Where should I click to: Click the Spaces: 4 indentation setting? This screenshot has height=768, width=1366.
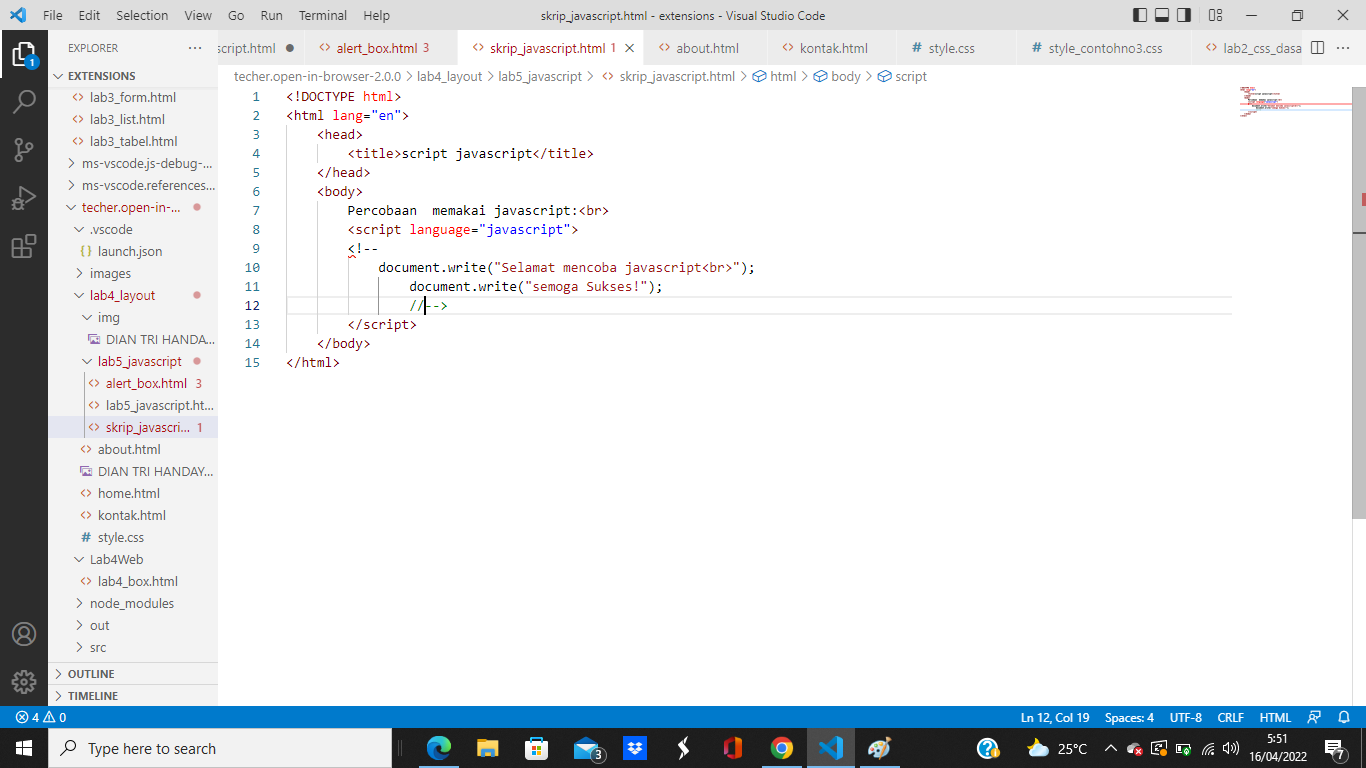point(1128,717)
